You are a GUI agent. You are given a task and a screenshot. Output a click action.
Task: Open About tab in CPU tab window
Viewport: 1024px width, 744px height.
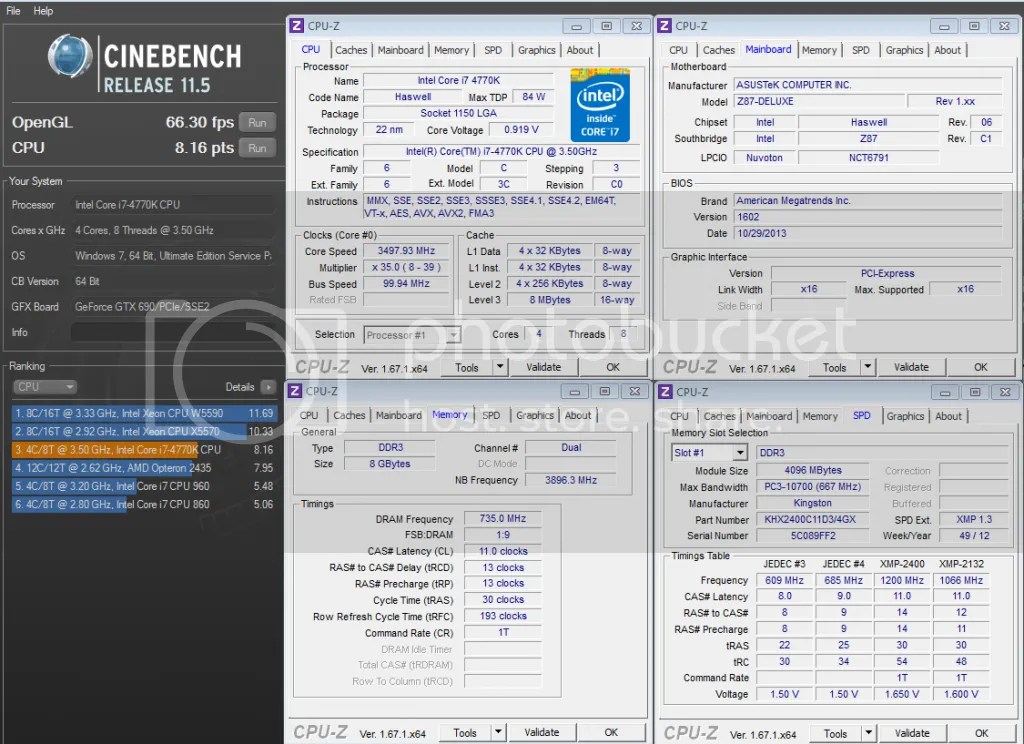580,50
